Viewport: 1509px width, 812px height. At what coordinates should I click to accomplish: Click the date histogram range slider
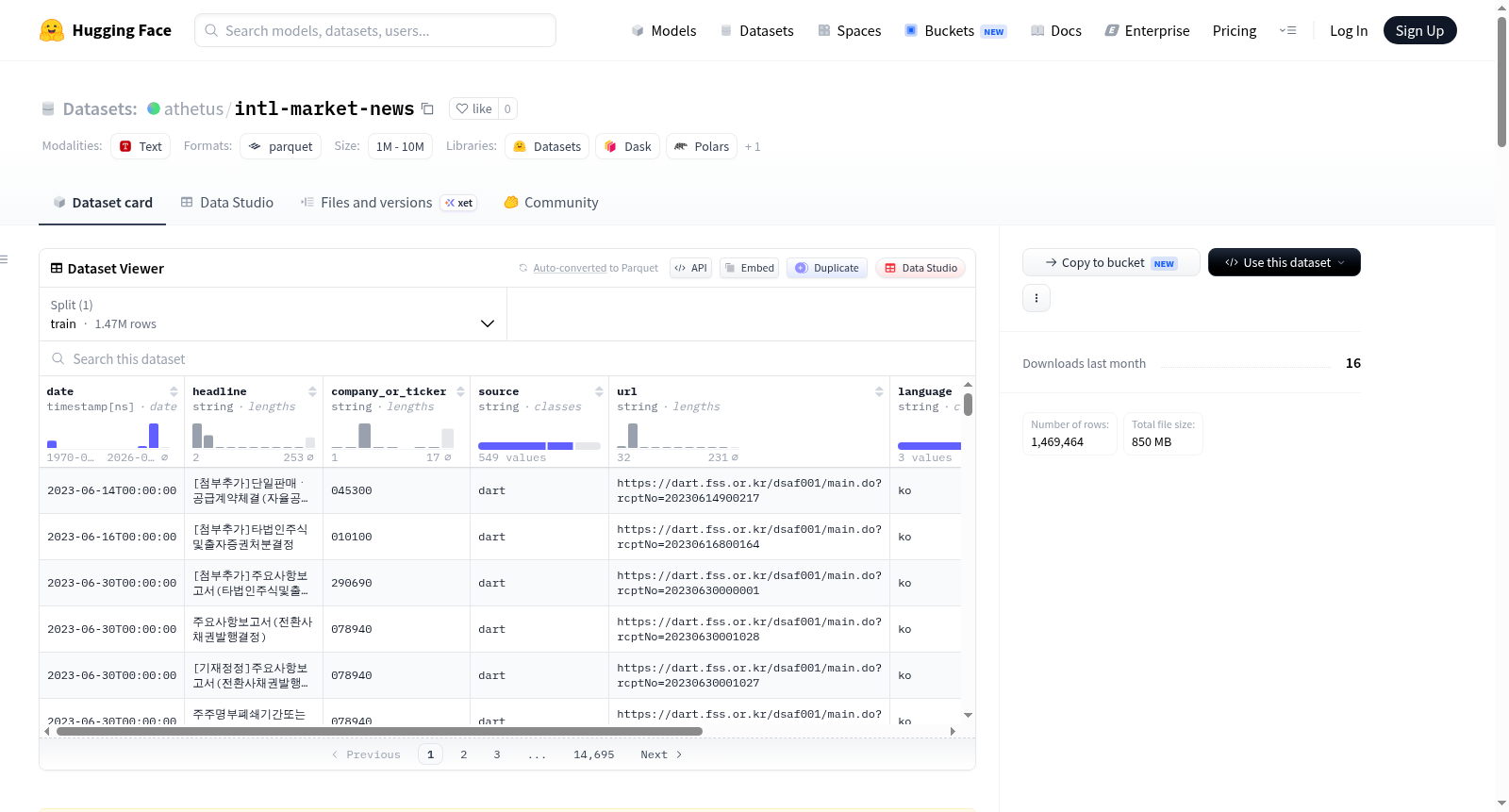108,436
